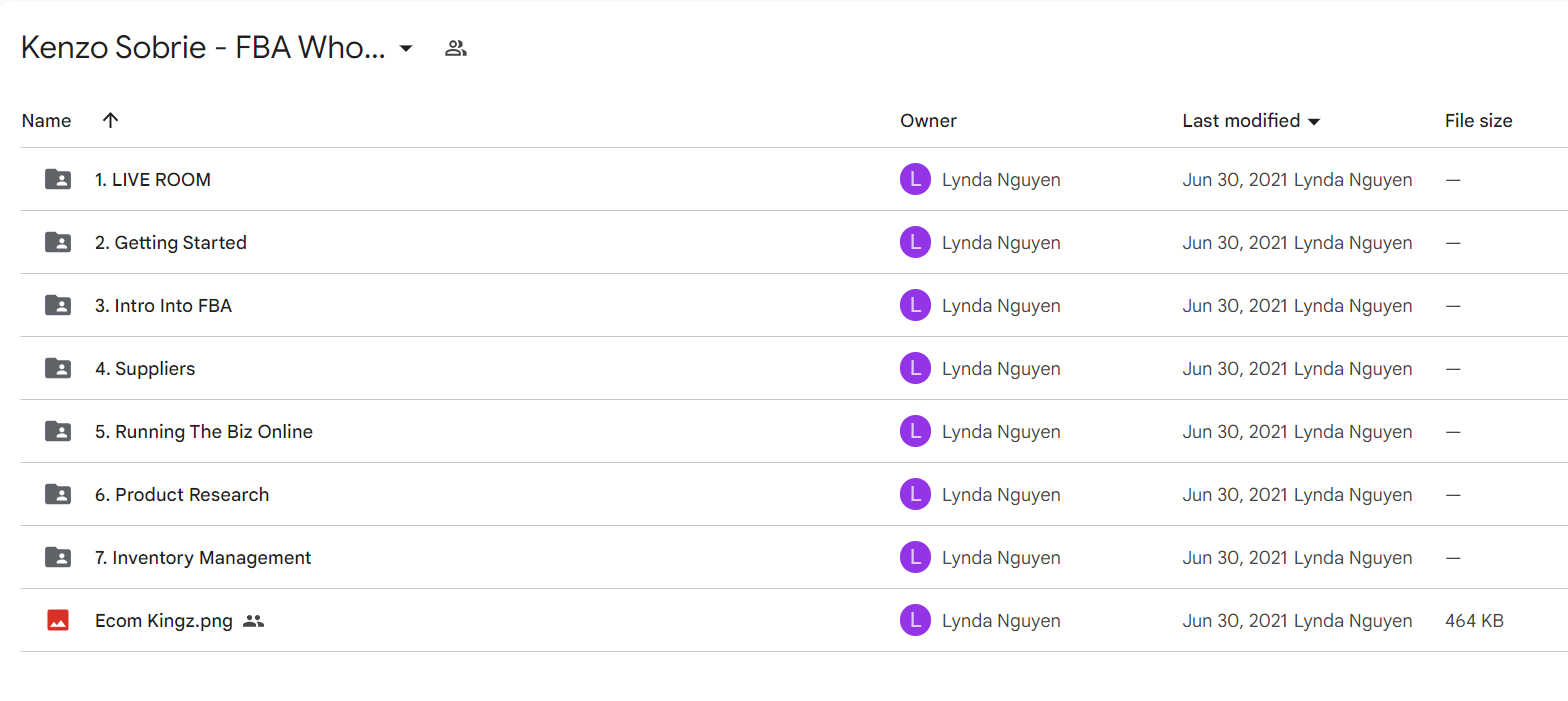This screenshot has height=701, width=1568.
Task: Sort by the Name column header
Action: (46, 121)
